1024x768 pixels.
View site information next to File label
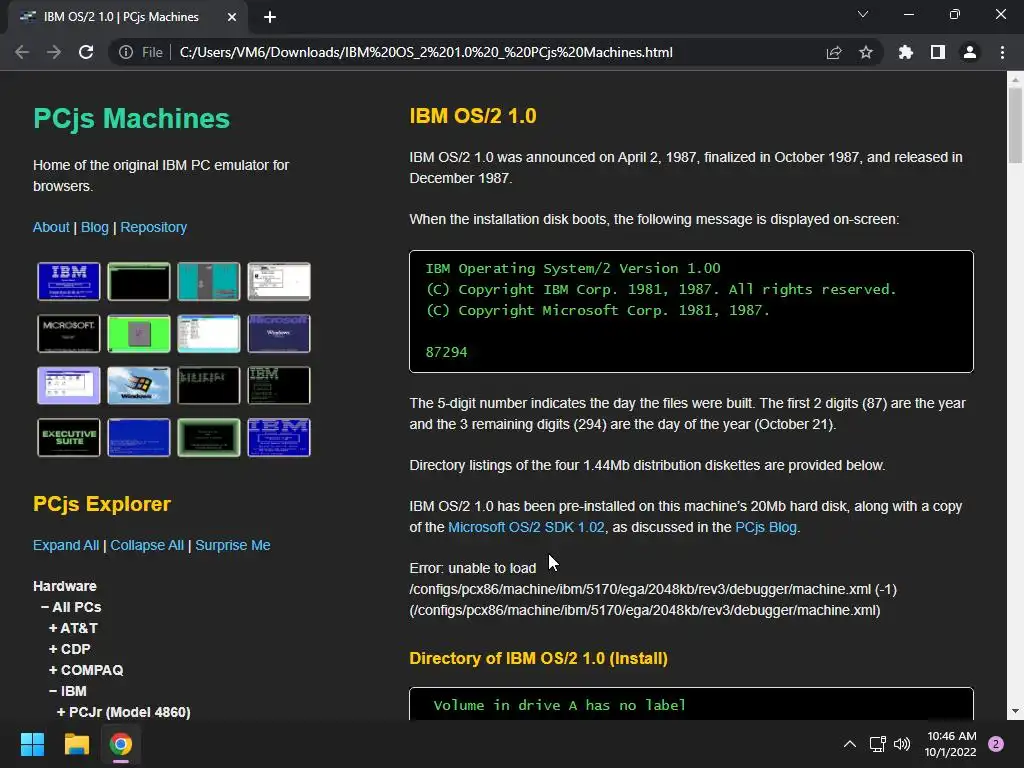pyautogui.click(x=126, y=52)
